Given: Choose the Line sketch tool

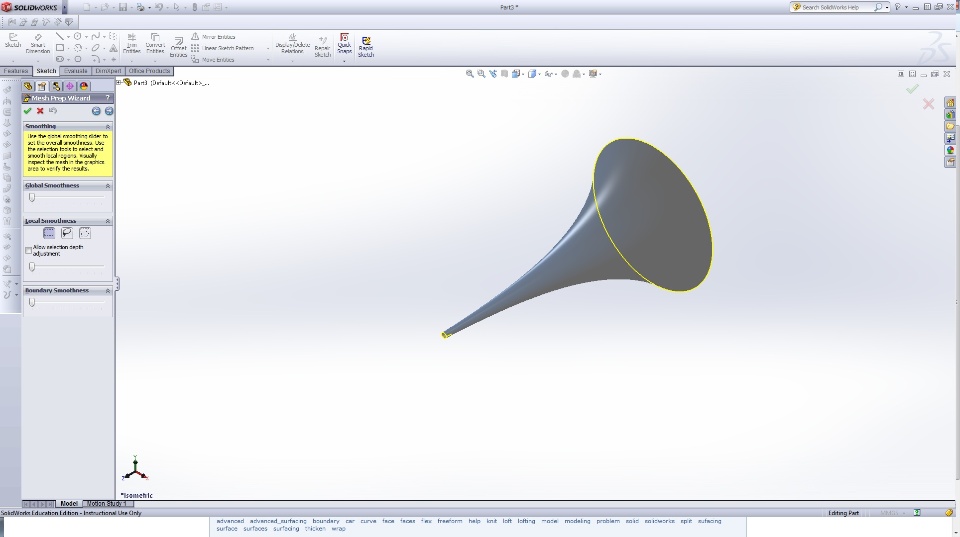Looking at the screenshot, I should [59, 37].
